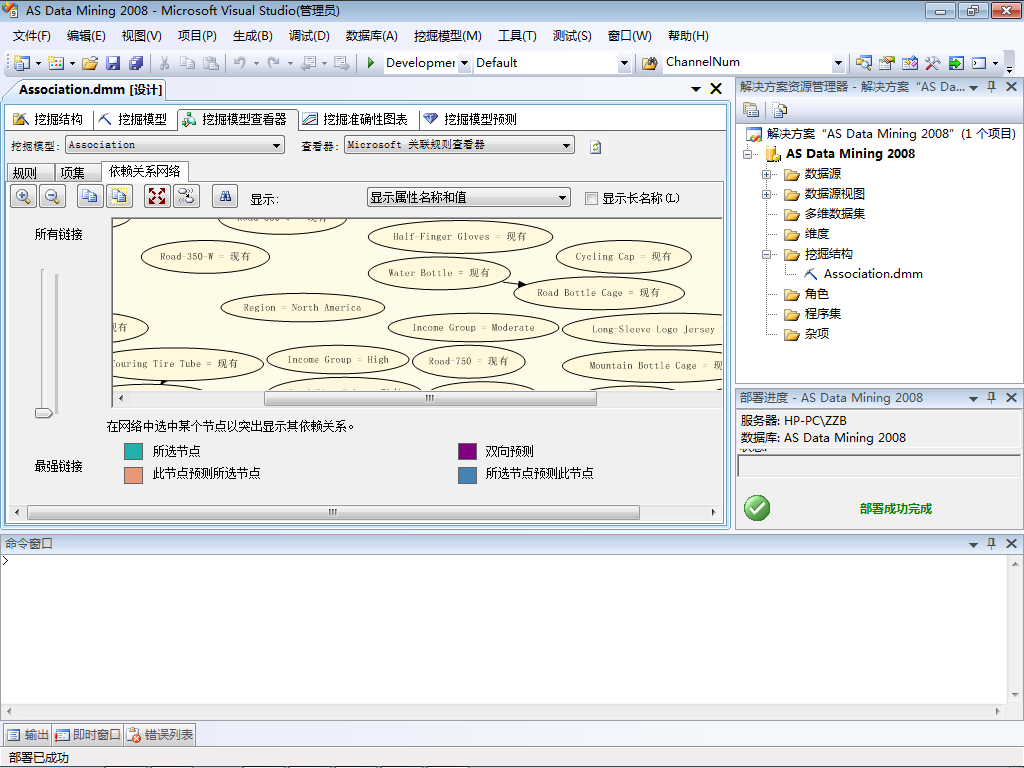
Task: Open the Toolbox tools icon
Action: (x=933, y=63)
